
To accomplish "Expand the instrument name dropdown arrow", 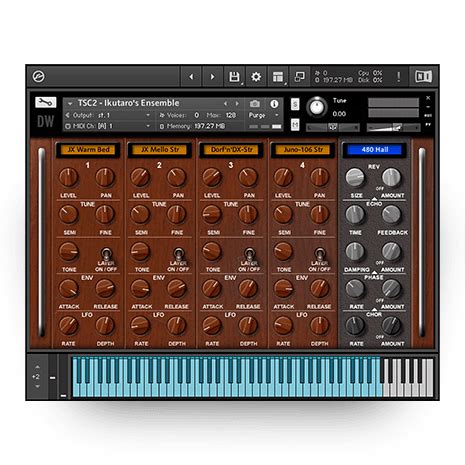I will pyautogui.click(x=70, y=104).
